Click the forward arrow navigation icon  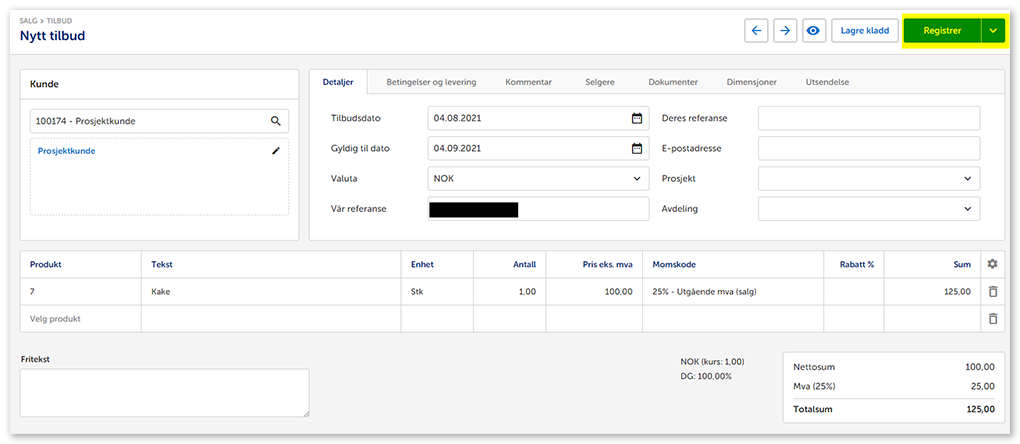point(785,31)
